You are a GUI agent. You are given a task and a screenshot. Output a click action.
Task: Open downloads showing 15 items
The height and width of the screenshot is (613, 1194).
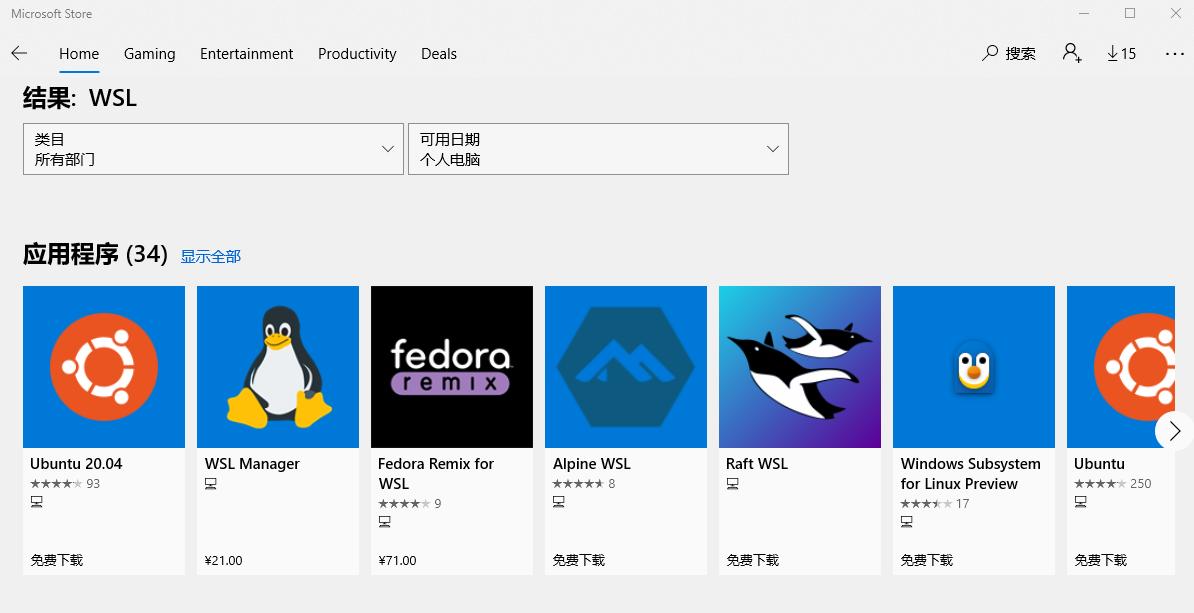[1121, 53]
